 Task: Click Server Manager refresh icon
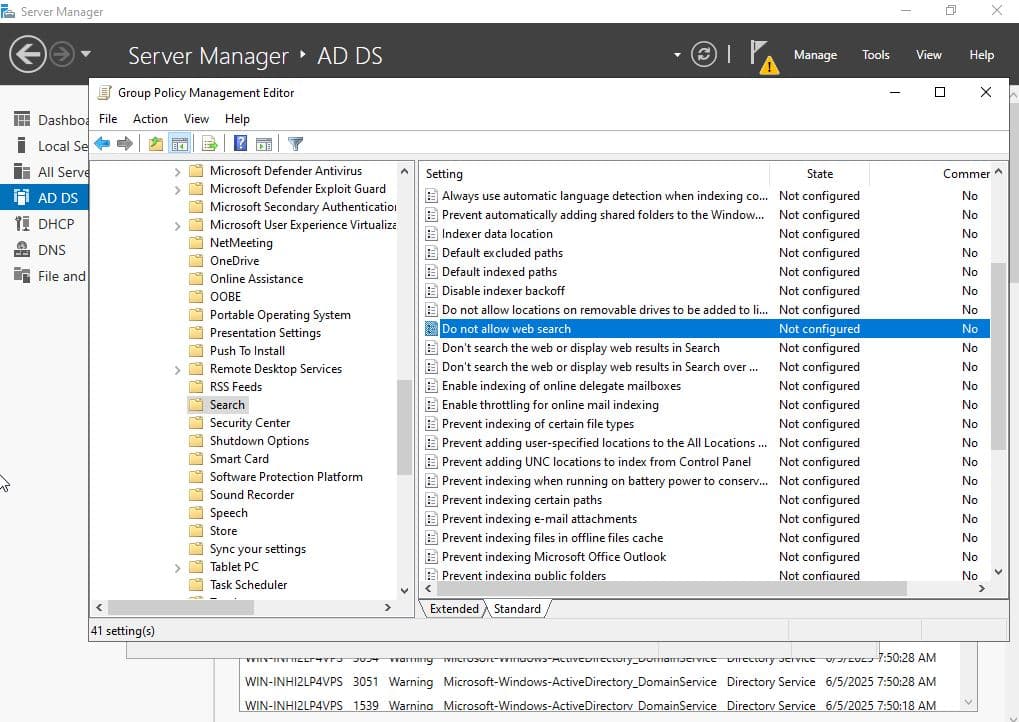(x=704, y=54)
